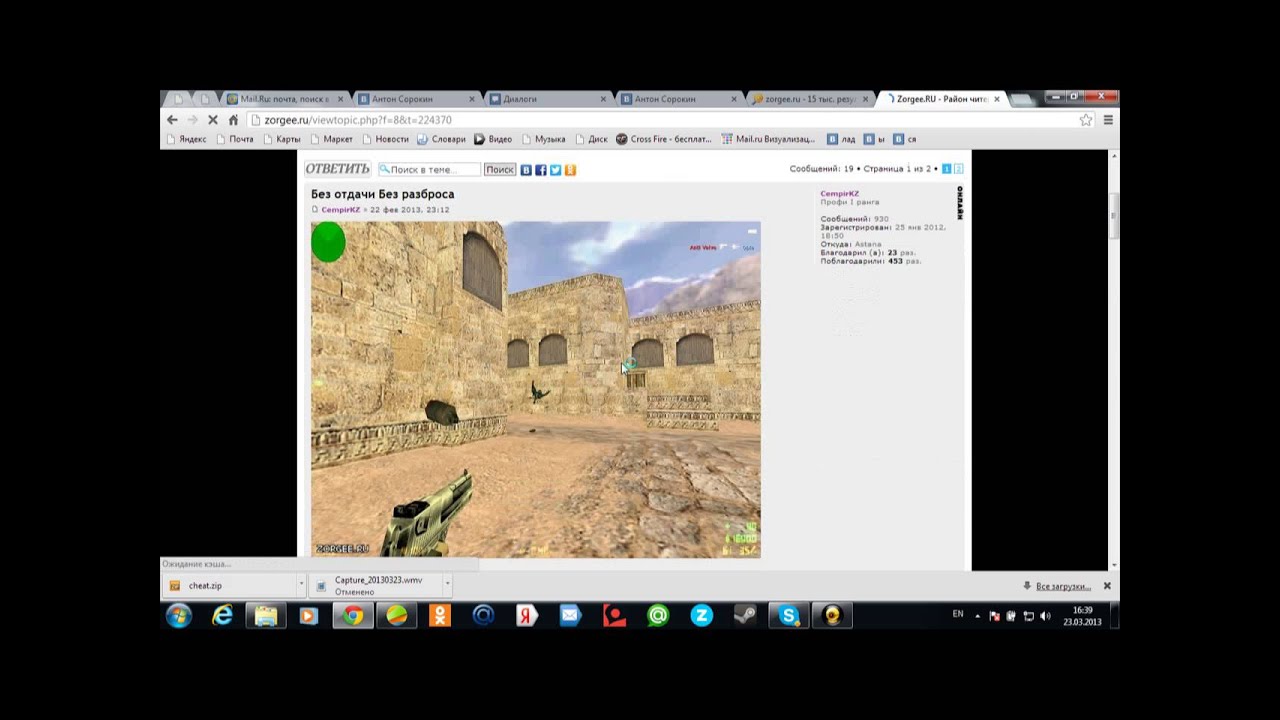This screenshot has height=720, width=1280.
Task: Click the Поиск в теме search field
Action: (429, 170)
